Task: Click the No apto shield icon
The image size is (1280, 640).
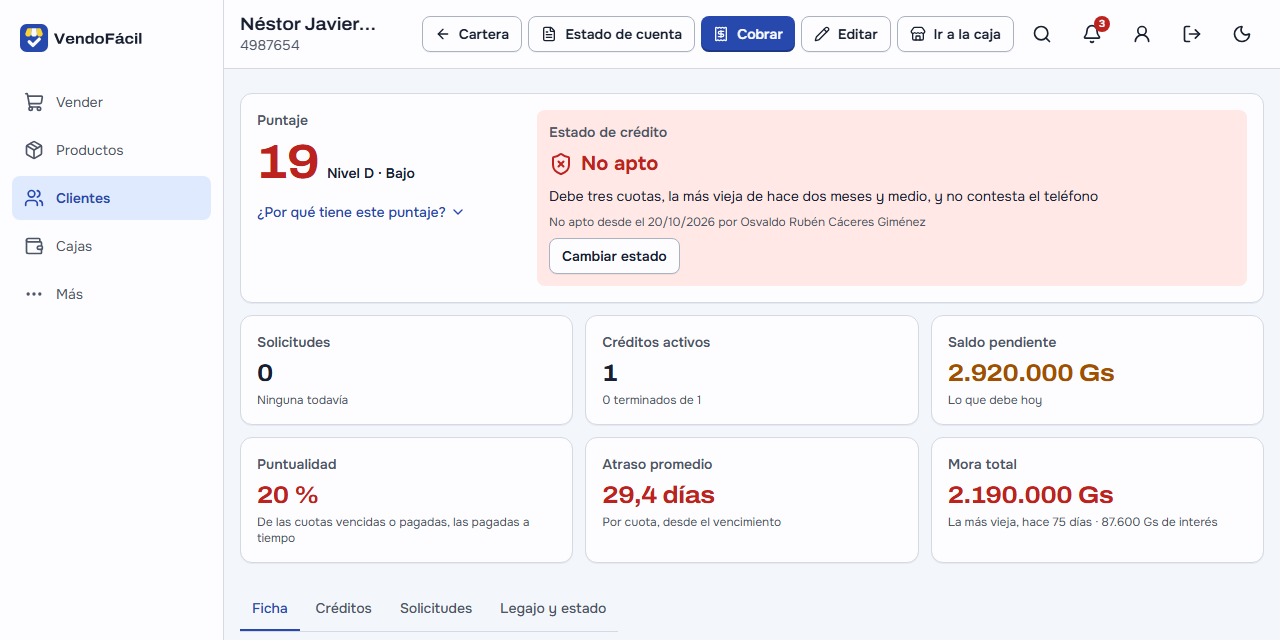Action: (x=561, y=163)
